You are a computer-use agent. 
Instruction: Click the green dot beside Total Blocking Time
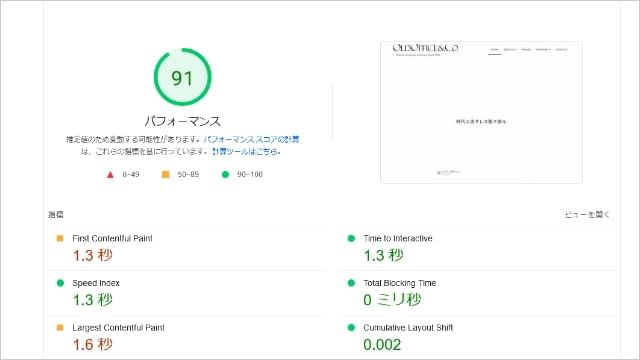351,283
